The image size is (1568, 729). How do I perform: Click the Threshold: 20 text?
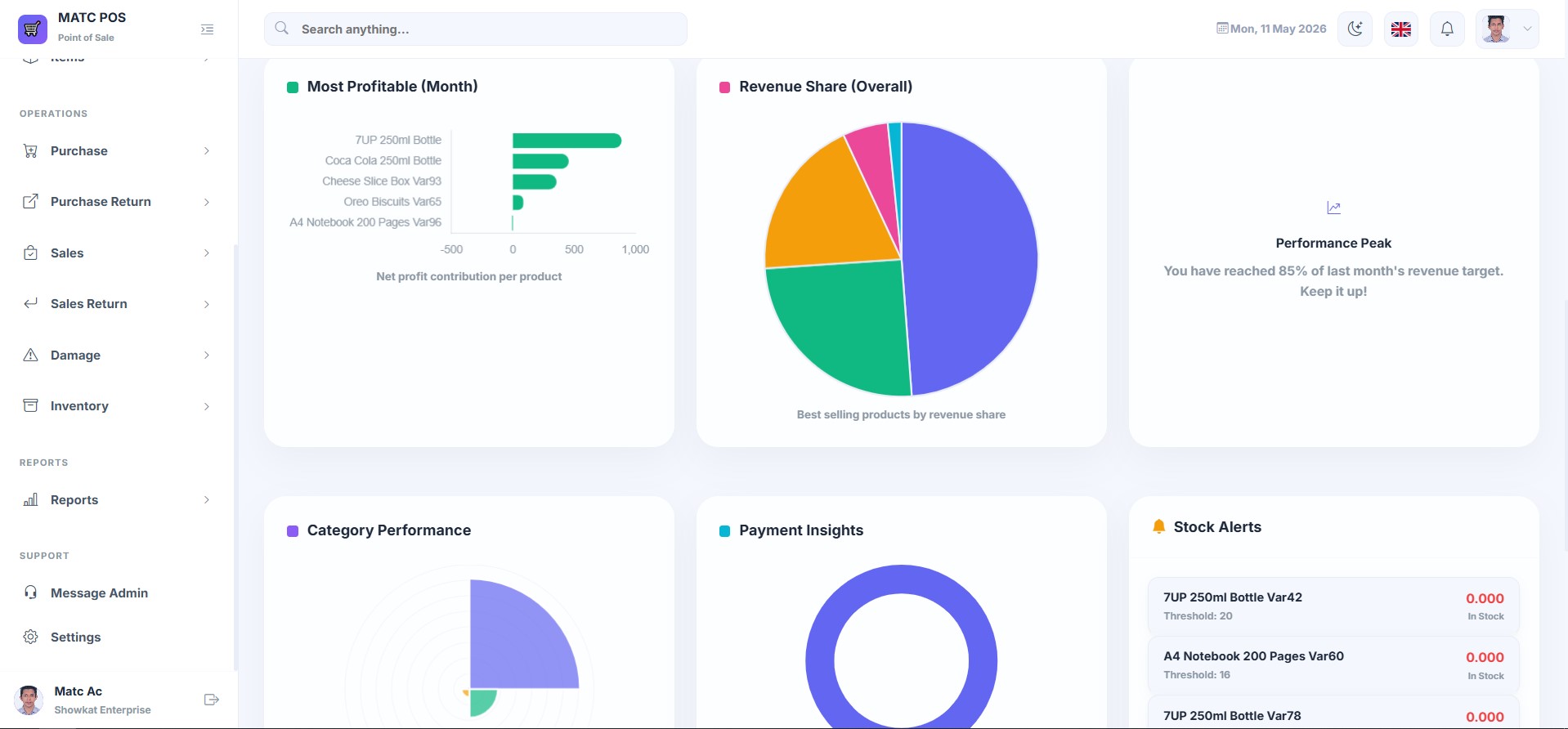pos(1198,616)
